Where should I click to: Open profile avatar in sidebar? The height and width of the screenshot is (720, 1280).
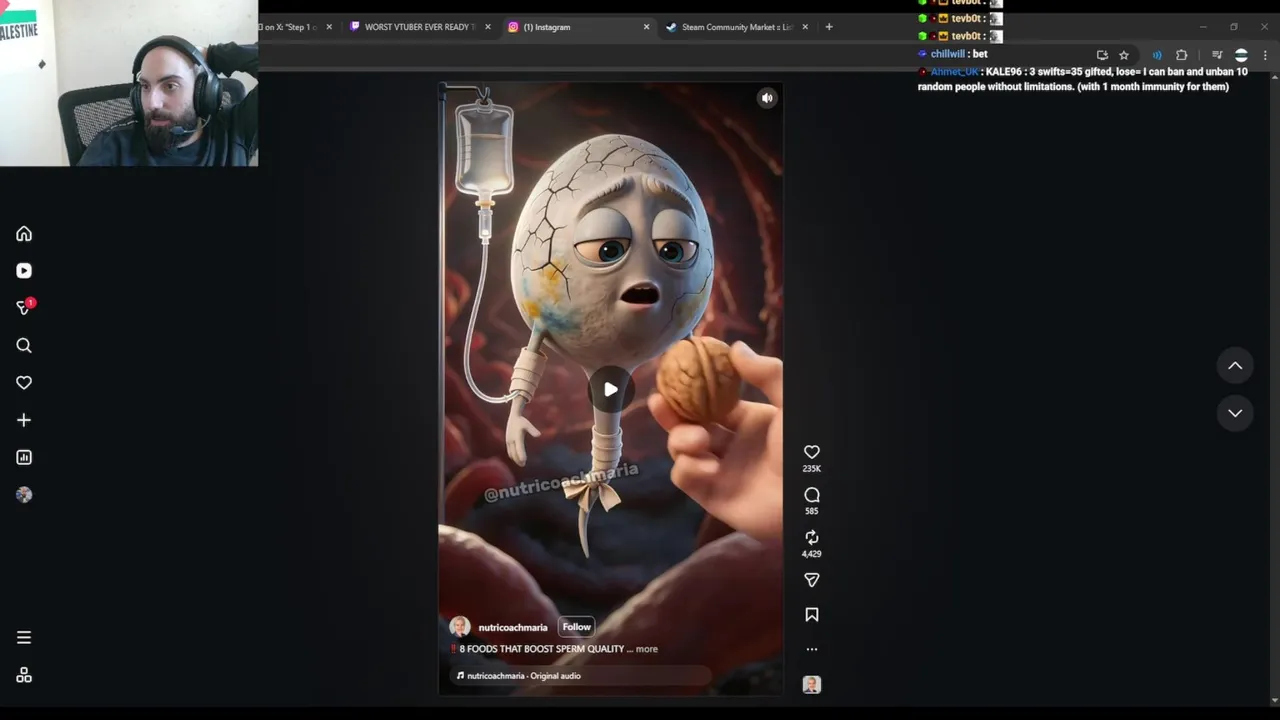(24, 495)
